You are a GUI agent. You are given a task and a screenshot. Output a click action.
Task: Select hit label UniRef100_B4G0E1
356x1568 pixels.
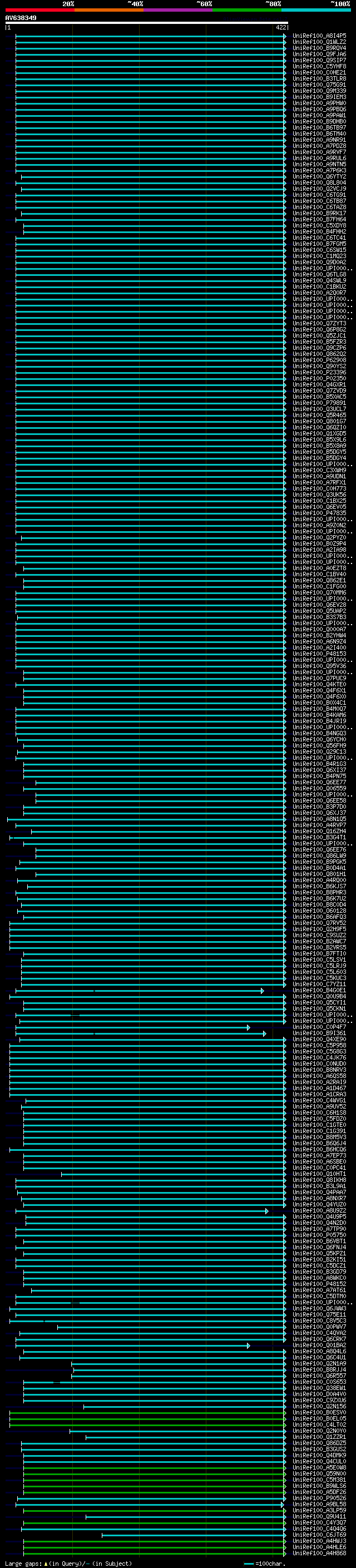coord(319,990)
